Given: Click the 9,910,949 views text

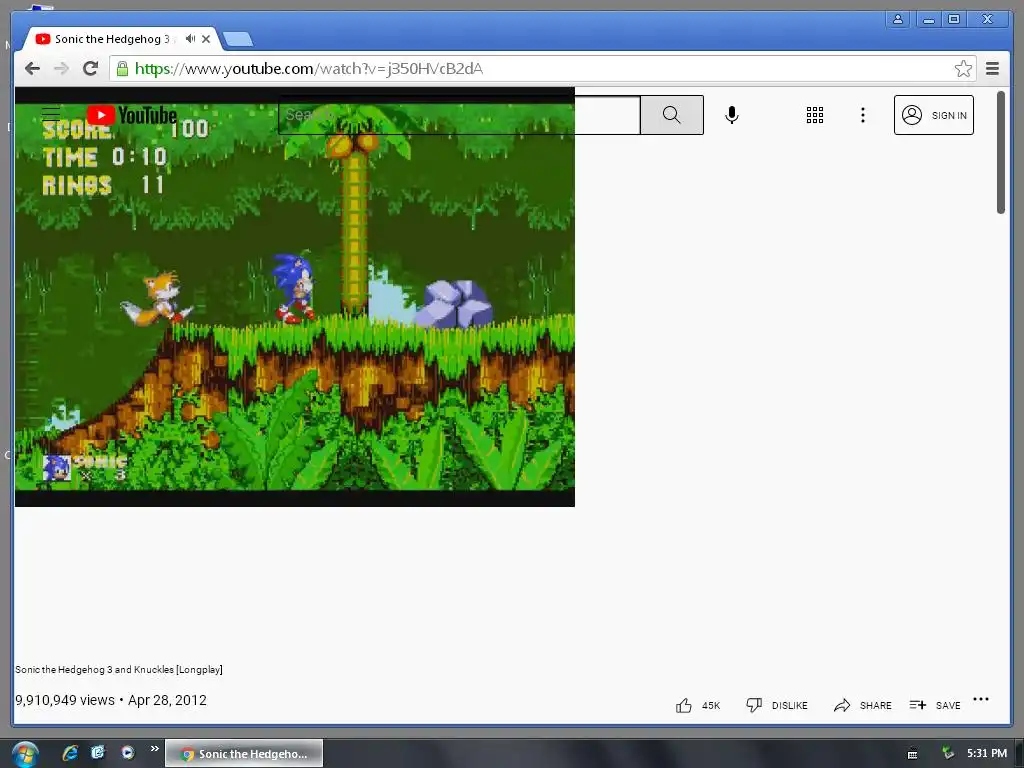Looking at the screenshot, I should pos(65,700).
